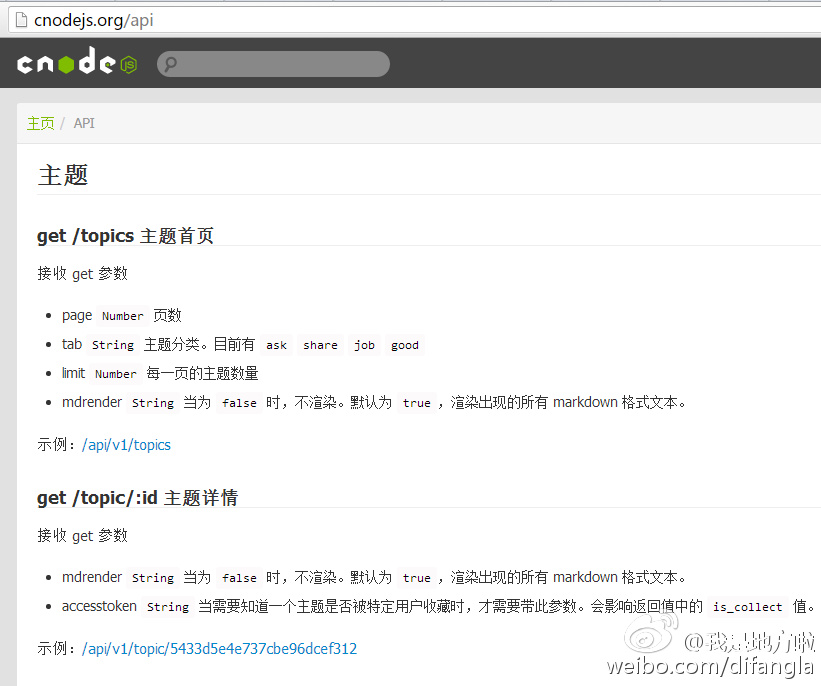
Task: Click the ask tag under tab parameter
Action: (x=276, y=345)
